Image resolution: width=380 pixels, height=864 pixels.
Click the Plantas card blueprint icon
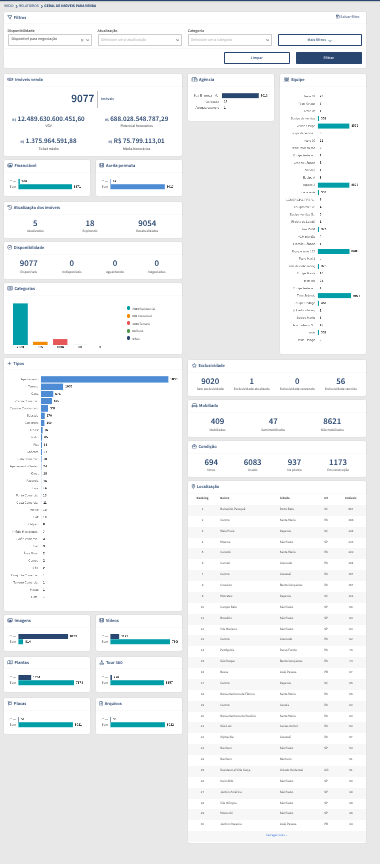coord(10,662)
